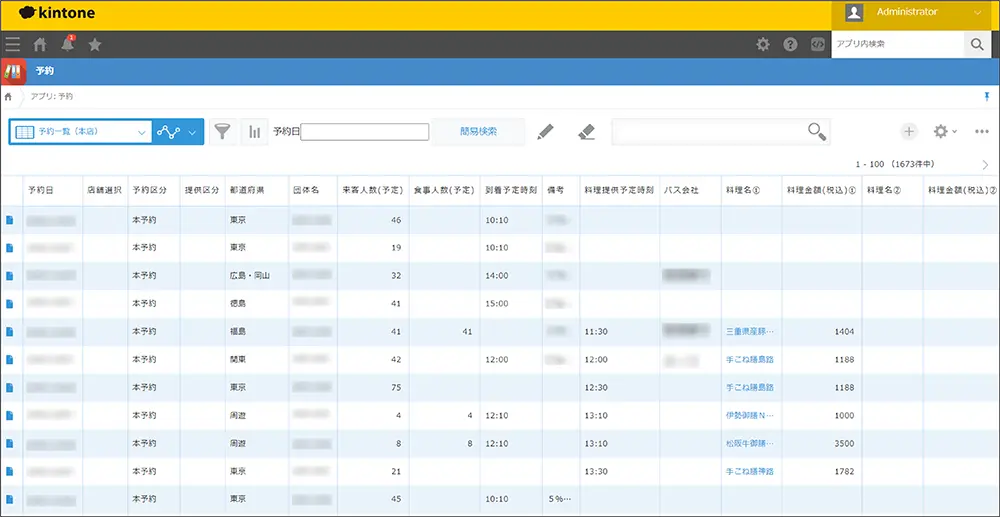Image resolution: width=1000 pixels, height=517 pixels.
Task: Pin the app using the pushpin icon
Action: pos(988,96)
